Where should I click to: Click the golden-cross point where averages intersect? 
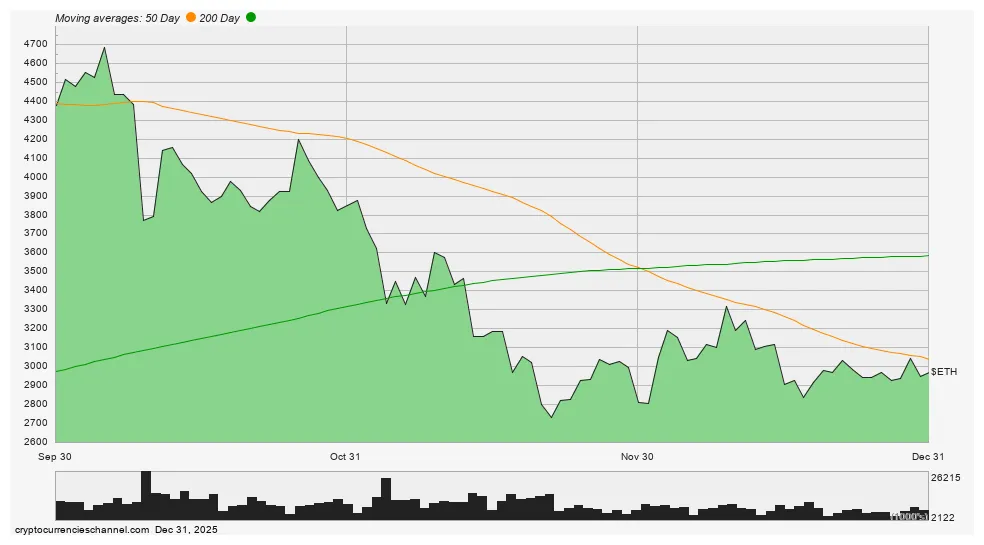point(639,268)
